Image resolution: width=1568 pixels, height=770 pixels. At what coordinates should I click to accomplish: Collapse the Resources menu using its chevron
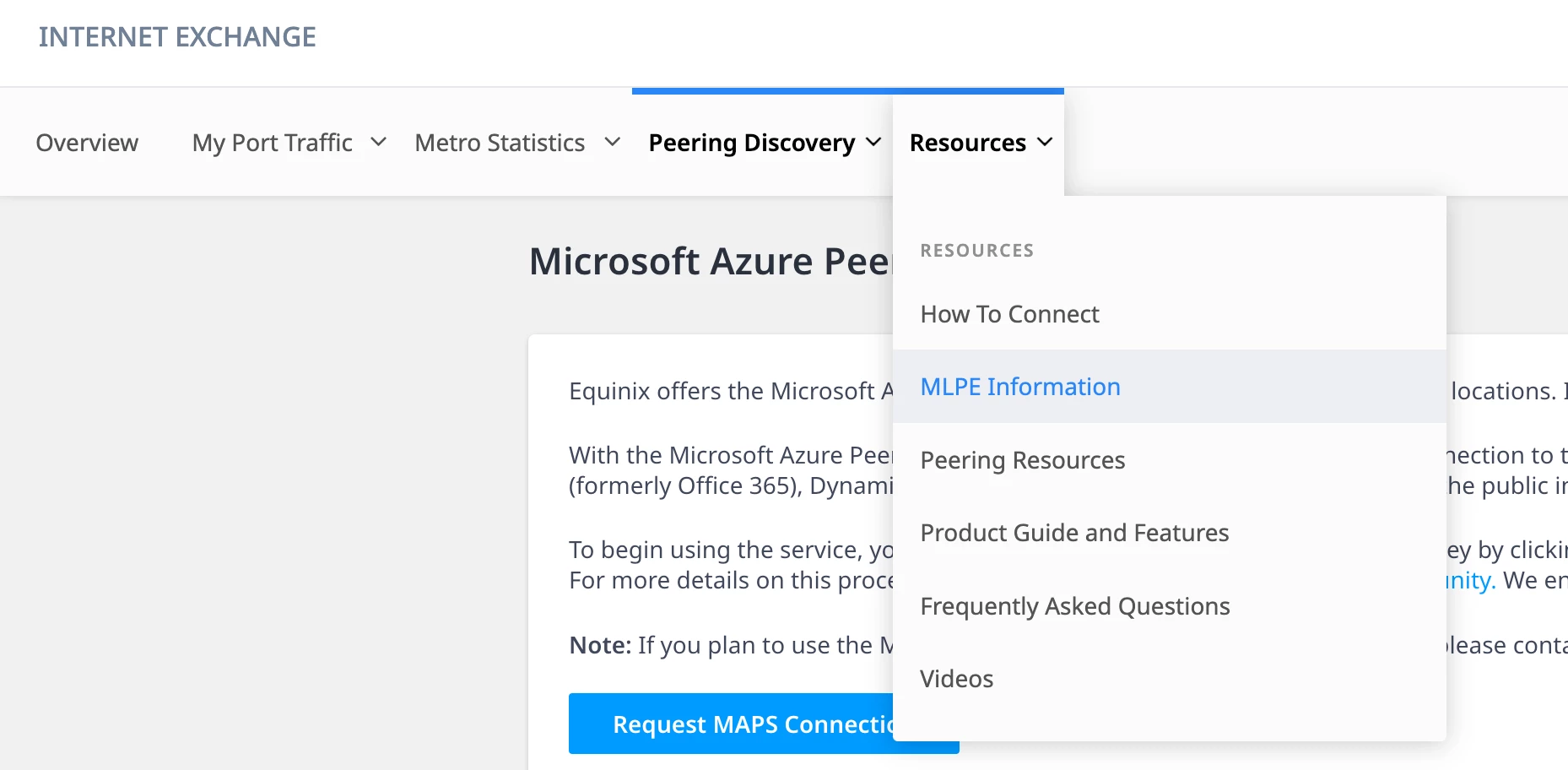[x=1045, y=143]
